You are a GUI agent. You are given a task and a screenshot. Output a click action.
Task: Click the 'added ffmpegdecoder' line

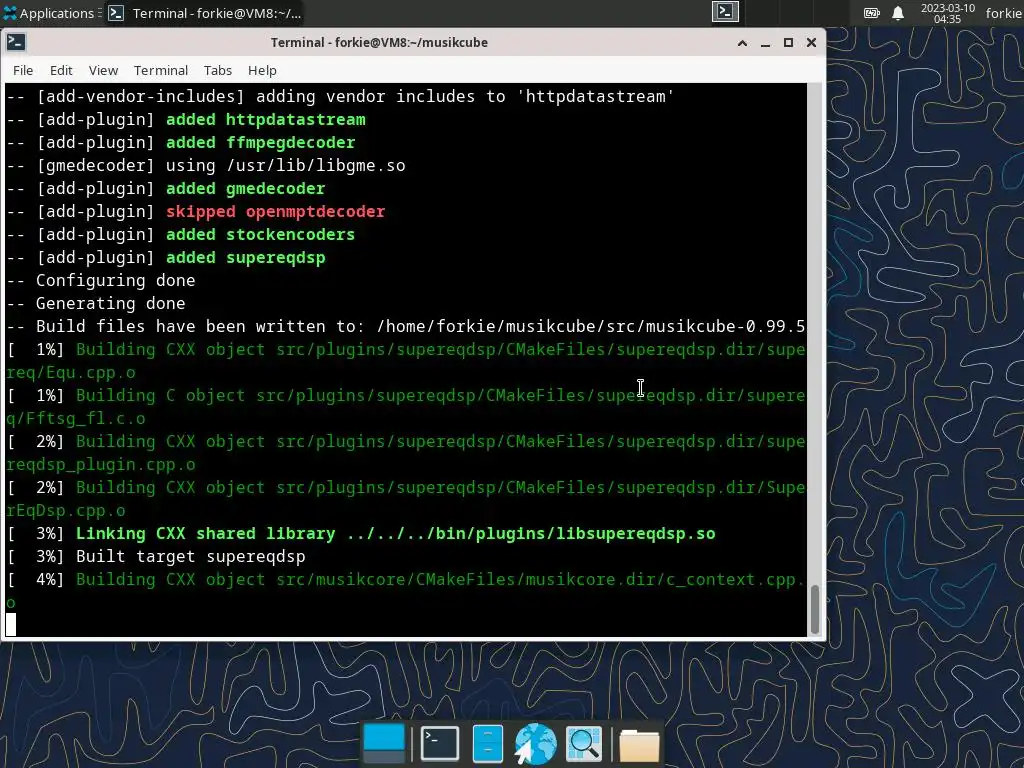point(181,142)
